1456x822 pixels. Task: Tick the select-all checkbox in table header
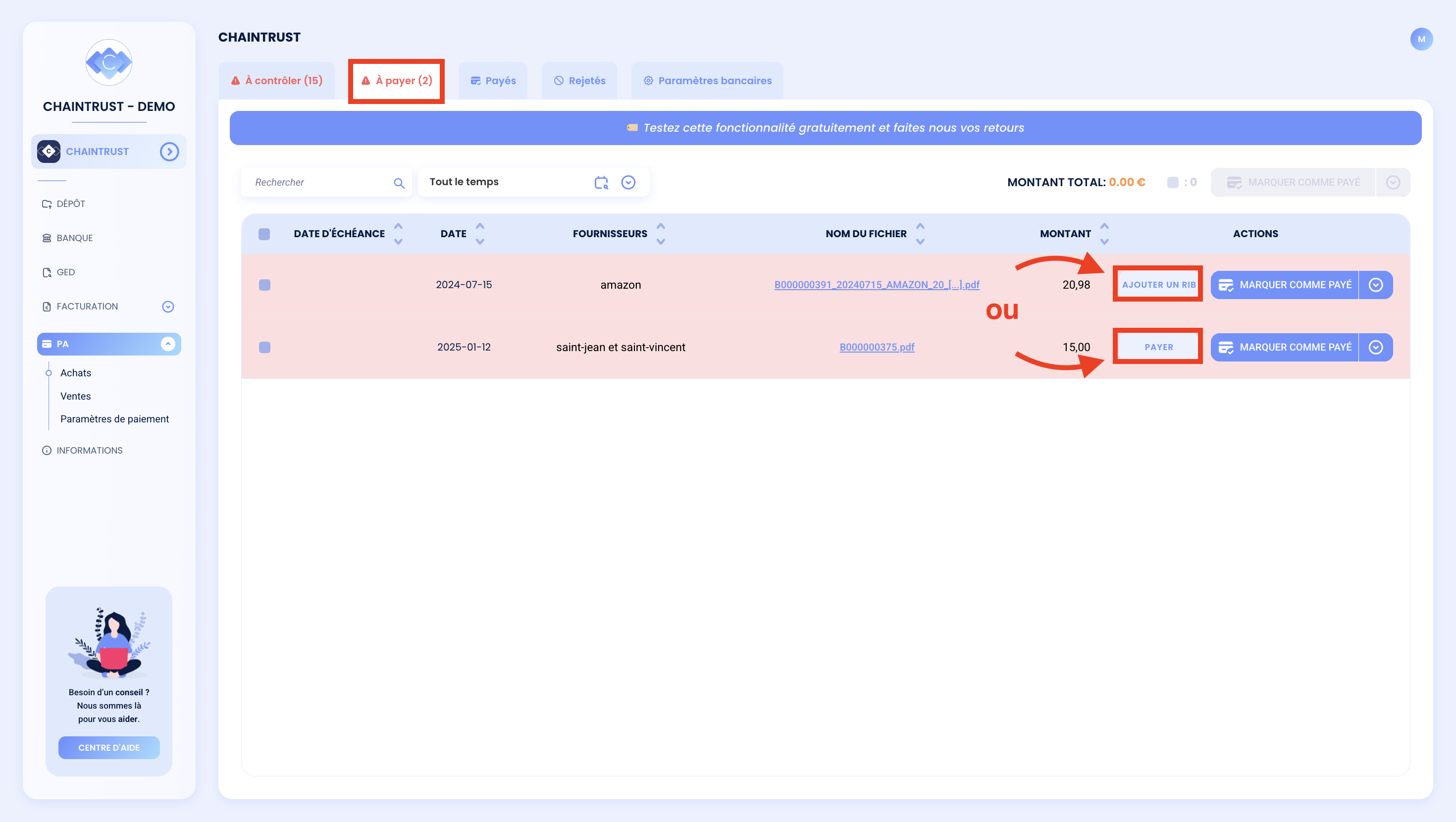(x=264, y=234)
